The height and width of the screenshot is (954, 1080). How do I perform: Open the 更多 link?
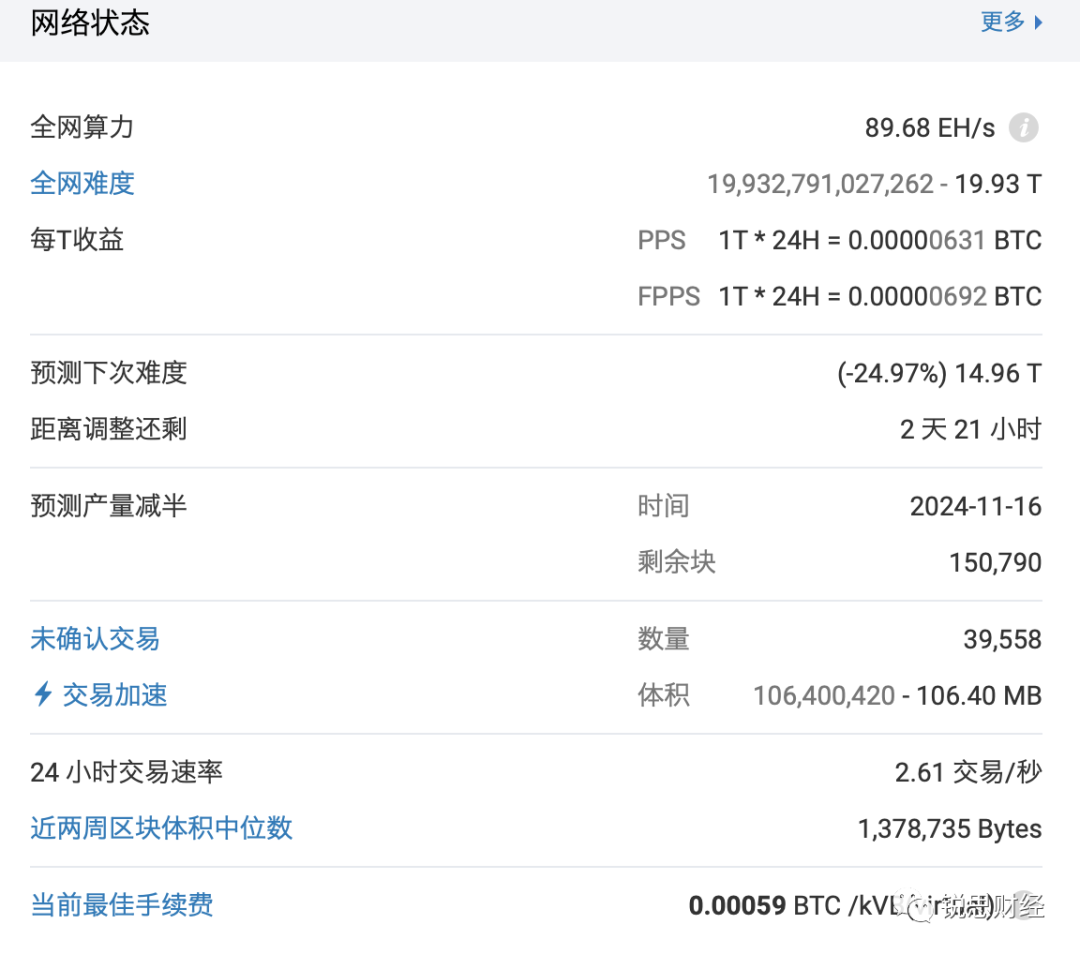(1002, 22)
